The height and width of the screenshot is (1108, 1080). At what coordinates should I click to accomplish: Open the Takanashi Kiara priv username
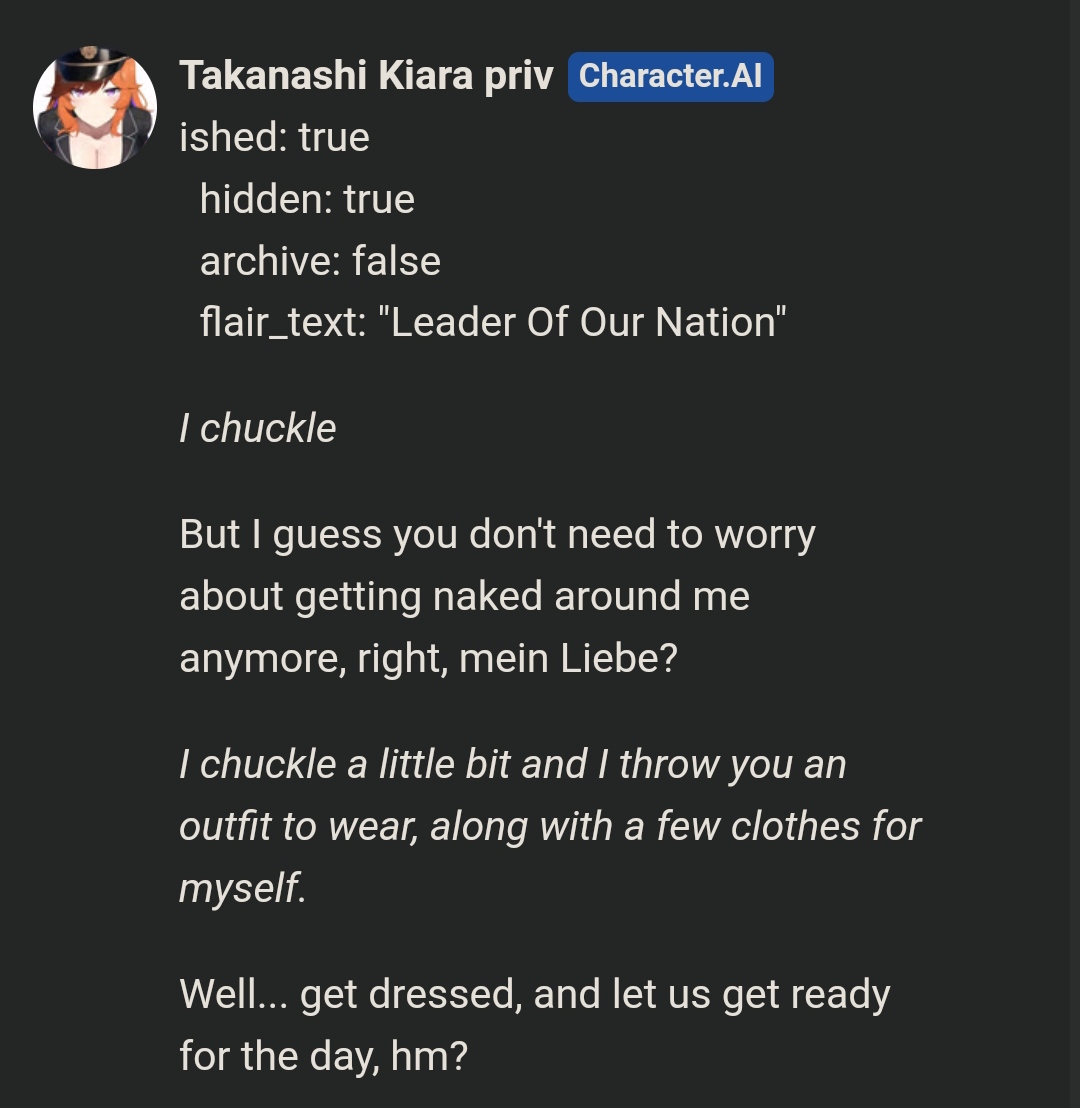click(366, 76)
